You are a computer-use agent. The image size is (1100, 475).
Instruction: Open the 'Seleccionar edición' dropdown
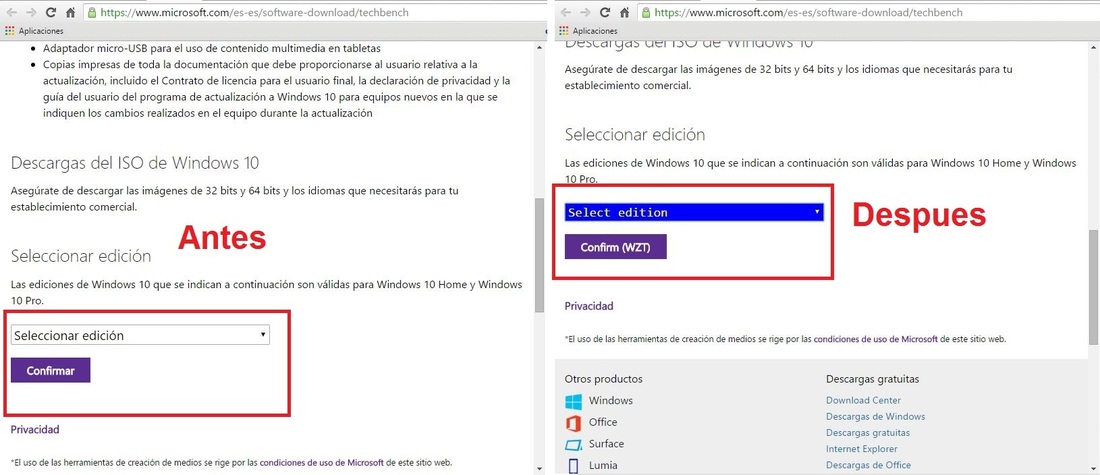tap(140, 335)
